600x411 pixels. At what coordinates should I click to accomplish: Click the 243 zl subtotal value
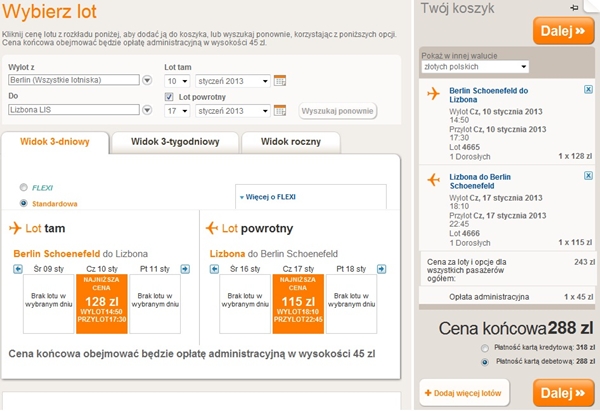click(x=584, y=262)
